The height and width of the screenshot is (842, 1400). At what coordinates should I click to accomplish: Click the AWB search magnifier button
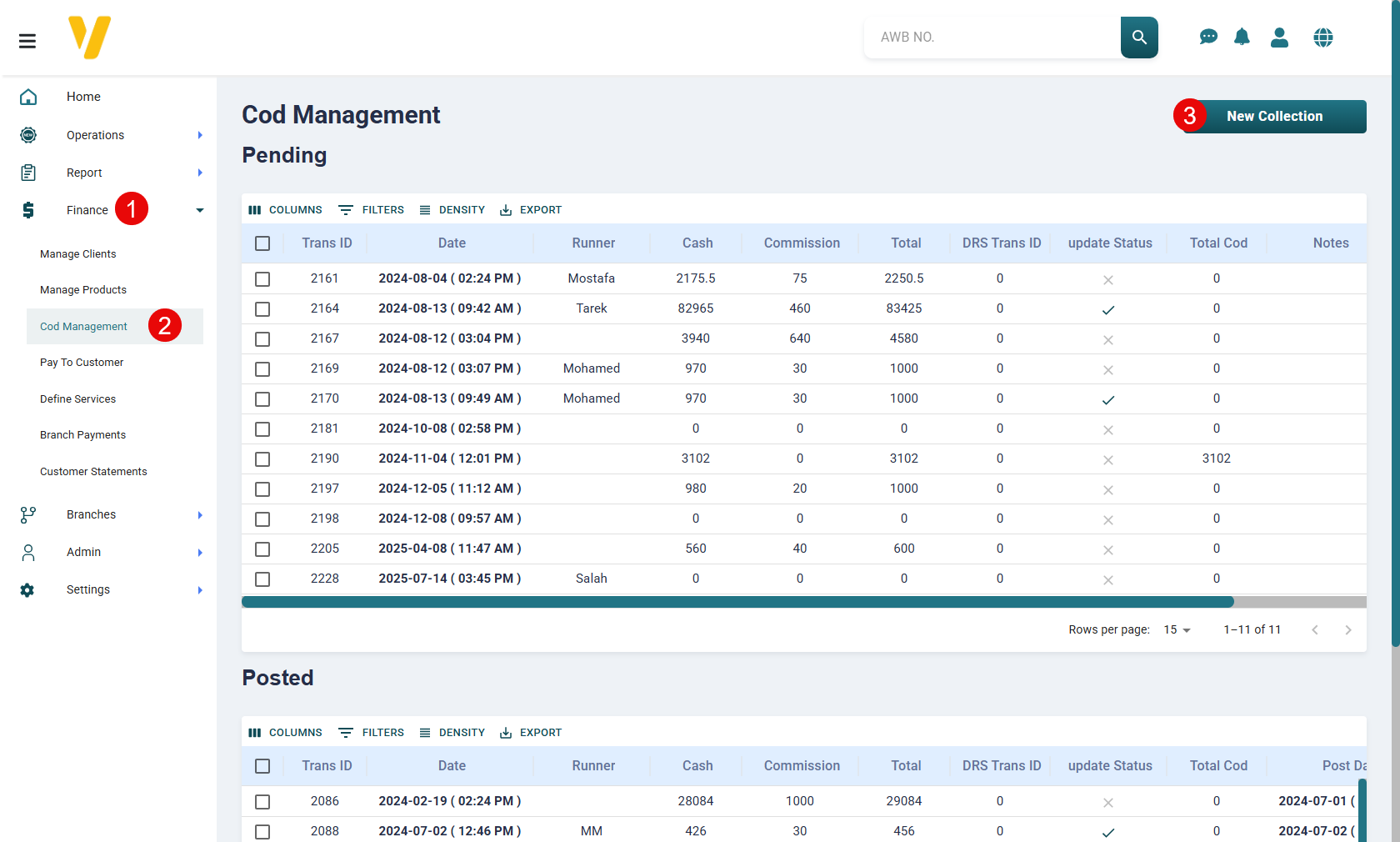click(x=1139, y=38)
